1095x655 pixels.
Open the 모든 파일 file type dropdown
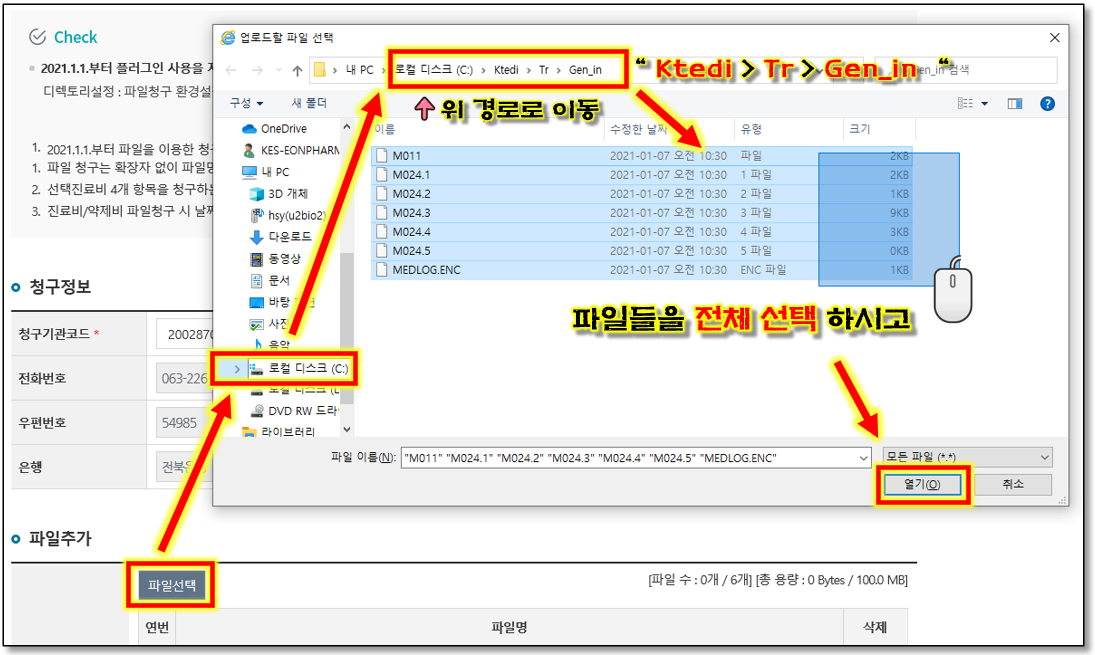click(x=967, y=457)
